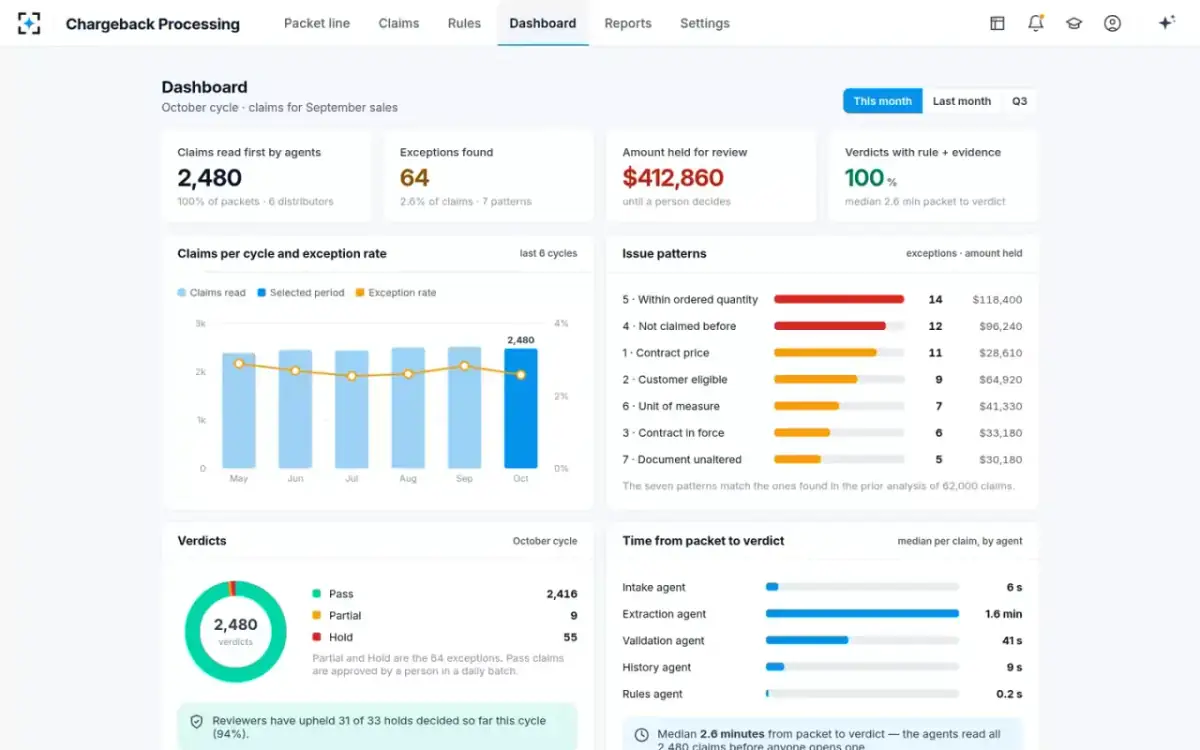Go to the Settings tab
The image size is (1200, 750).
click(x=705, y=23)
